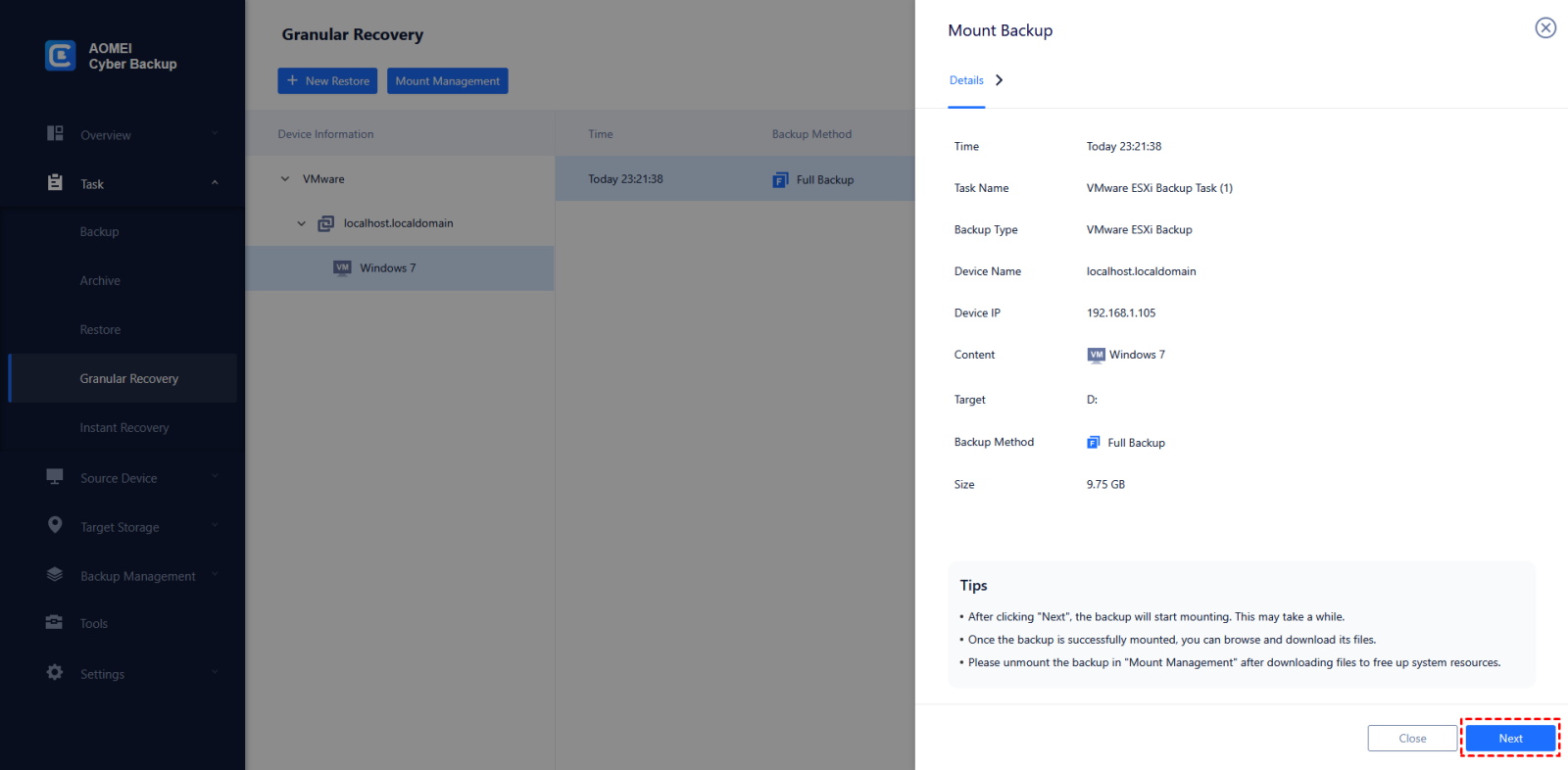
Task: Click the 'Time' column header
Action: pos(601,134)
